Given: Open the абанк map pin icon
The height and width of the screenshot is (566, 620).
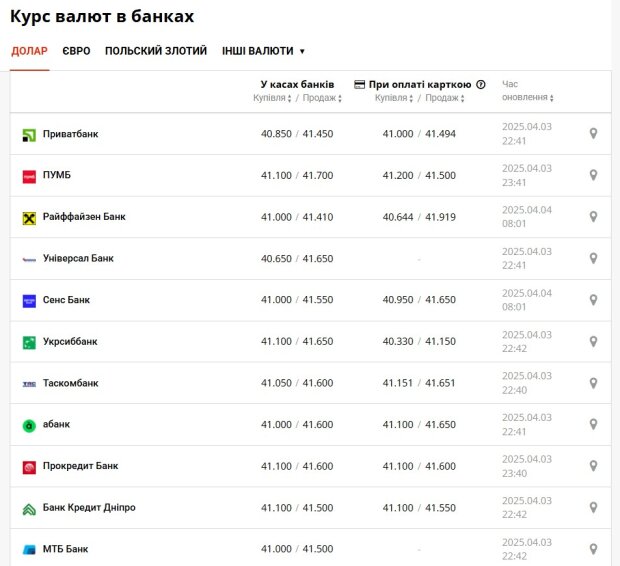Looking at the screenshot, I should click(593, 424).
